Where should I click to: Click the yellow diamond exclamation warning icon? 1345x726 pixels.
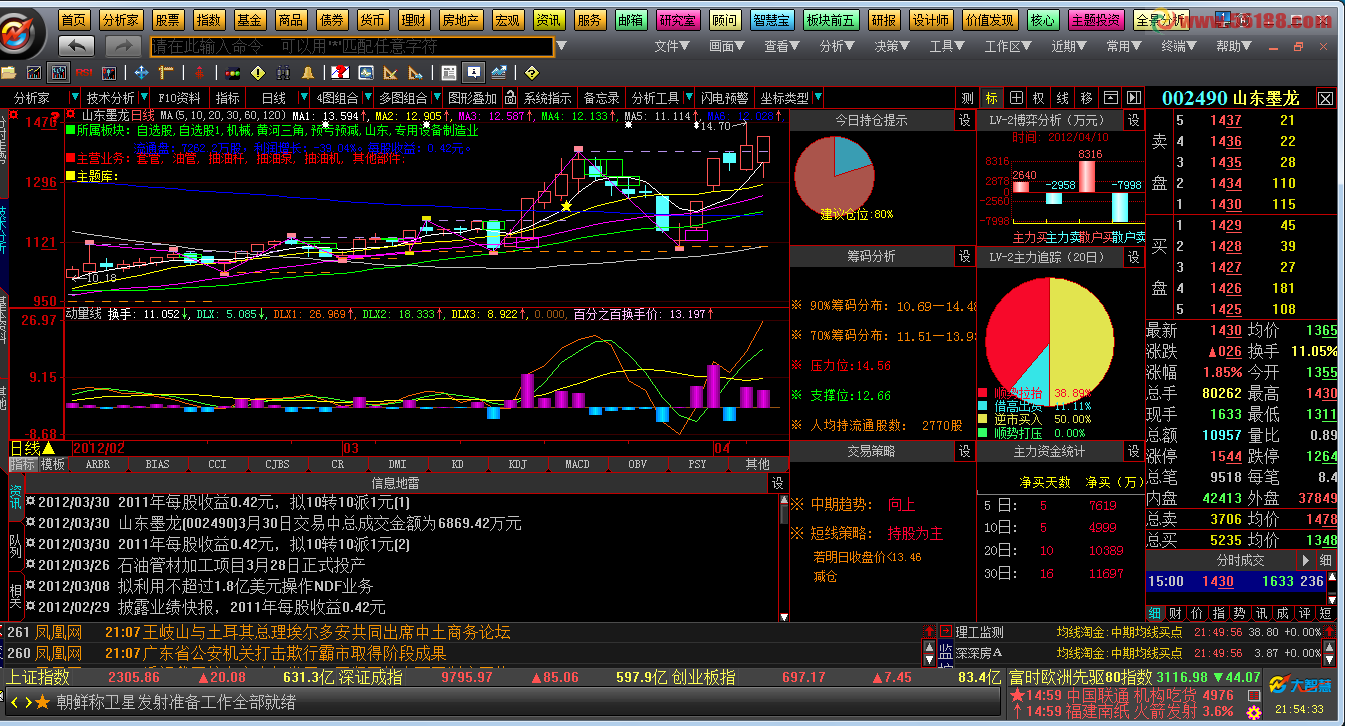258,72
